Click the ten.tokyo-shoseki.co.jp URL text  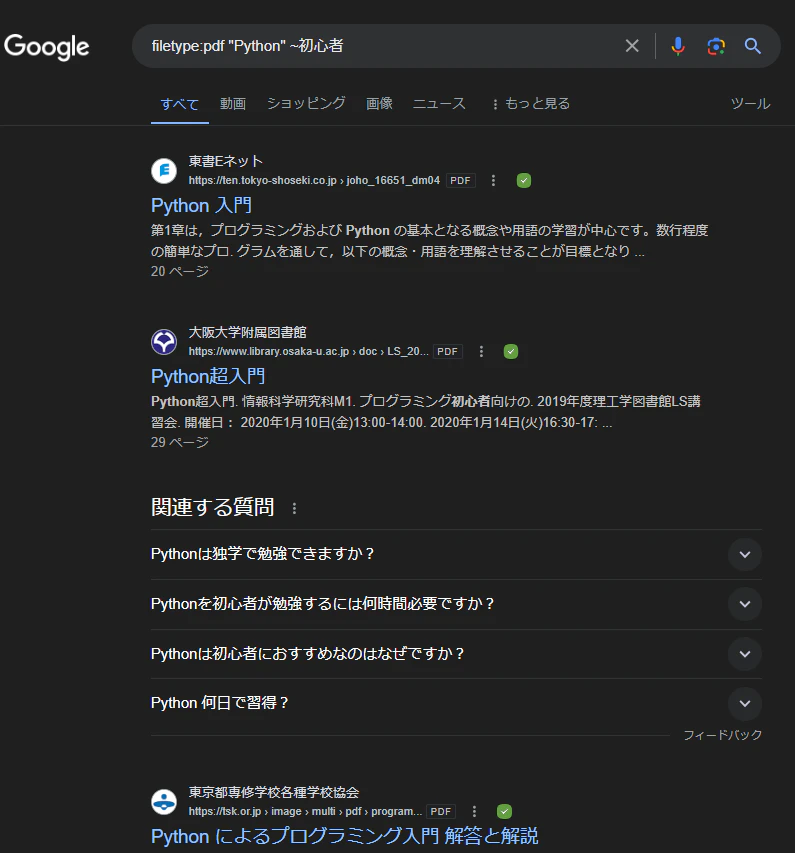click(314, 181)
